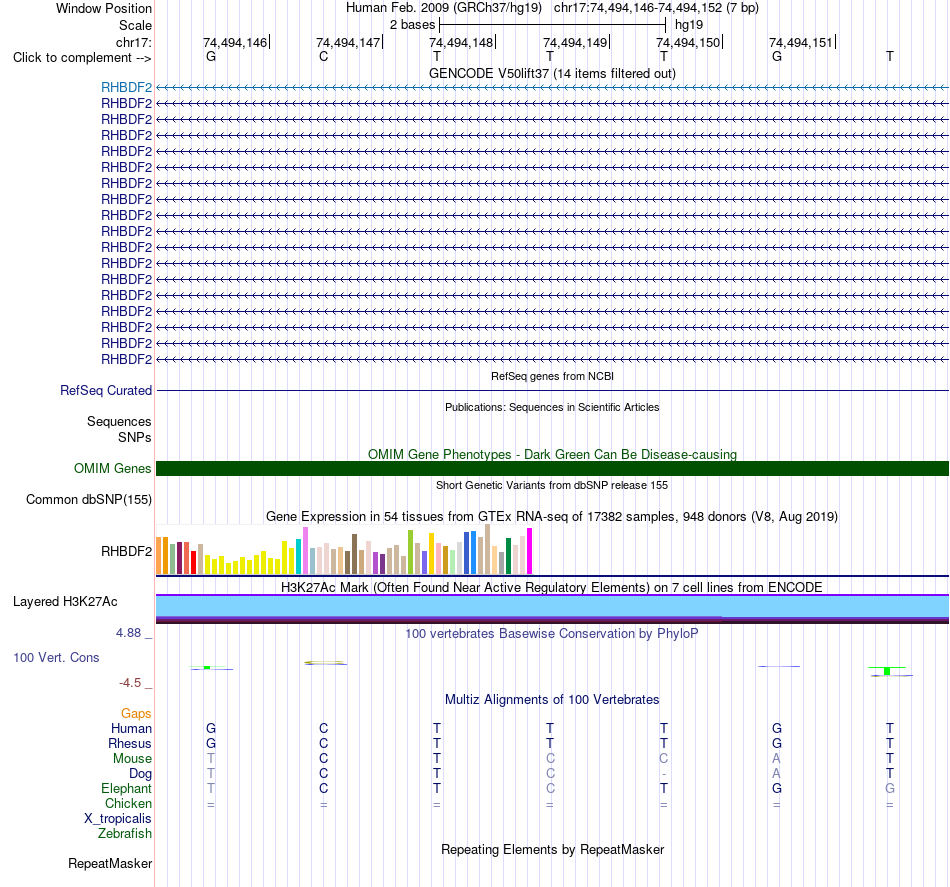Click the 'Human Feb. 2009 (GRCh37/hg19)' assembly title
This screenshot has width=950, height=887.
point(443,8)
